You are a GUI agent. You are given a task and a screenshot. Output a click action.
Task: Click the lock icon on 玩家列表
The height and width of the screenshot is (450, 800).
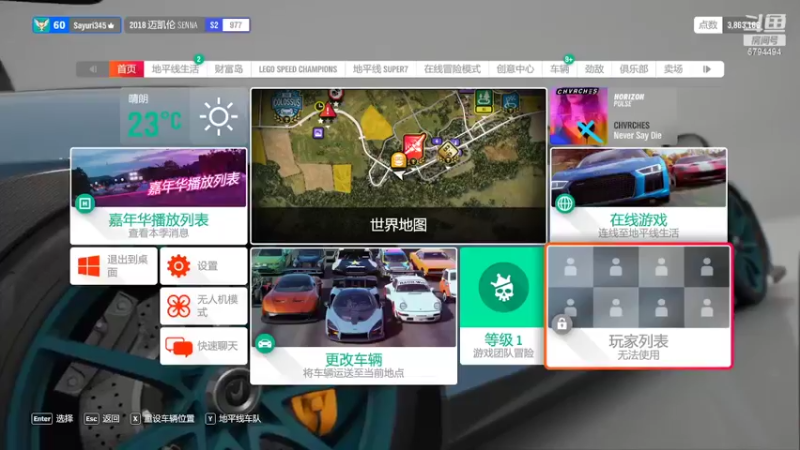(562, 323)
